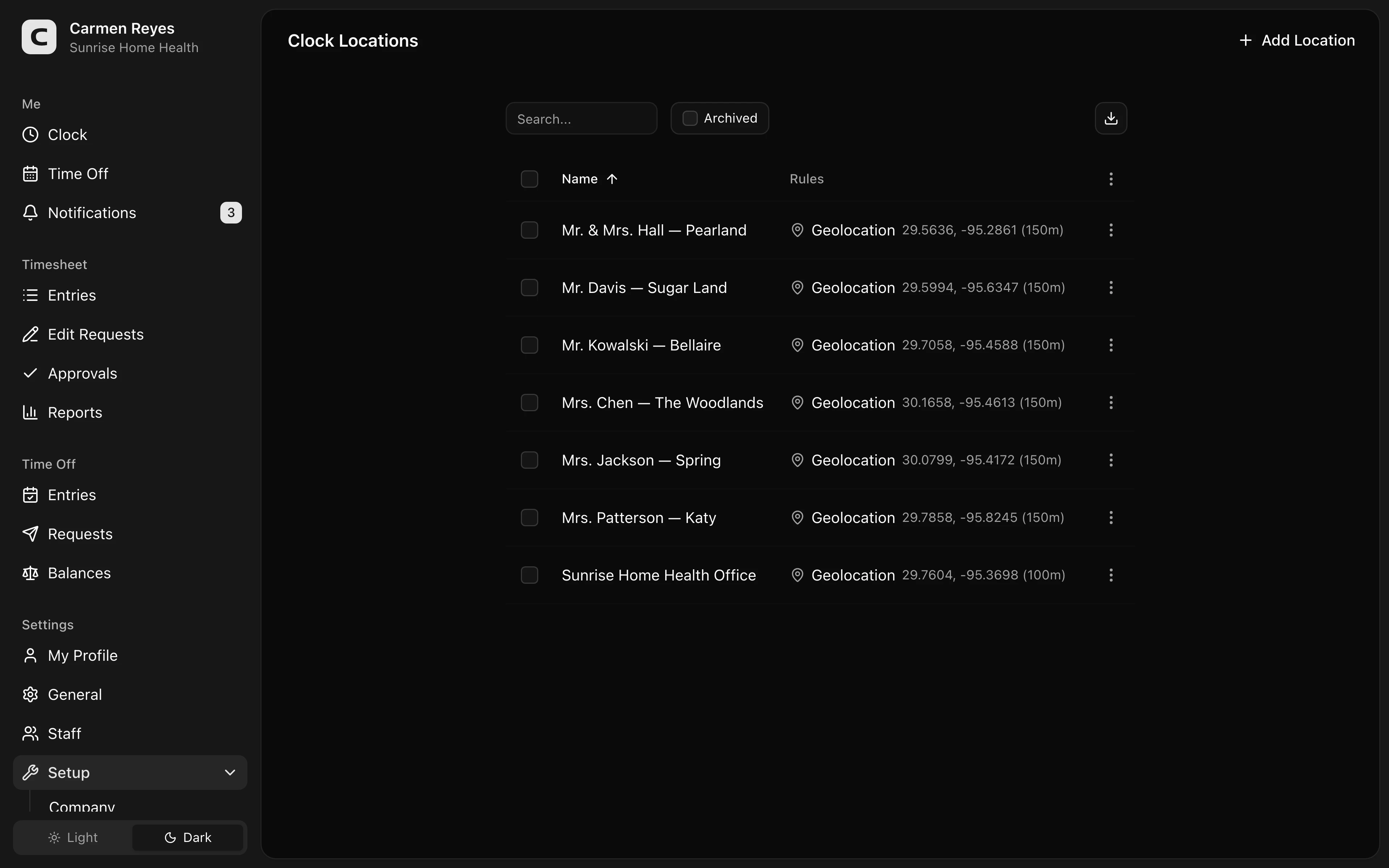Click the Setup wrench icon
1389x868 pixels.
[30, 773]
